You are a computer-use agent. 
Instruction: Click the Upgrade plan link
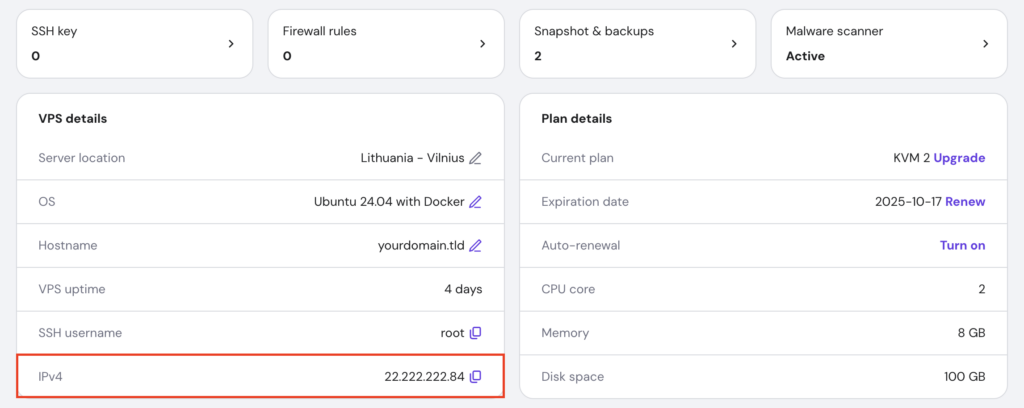[x=959, y=158]
